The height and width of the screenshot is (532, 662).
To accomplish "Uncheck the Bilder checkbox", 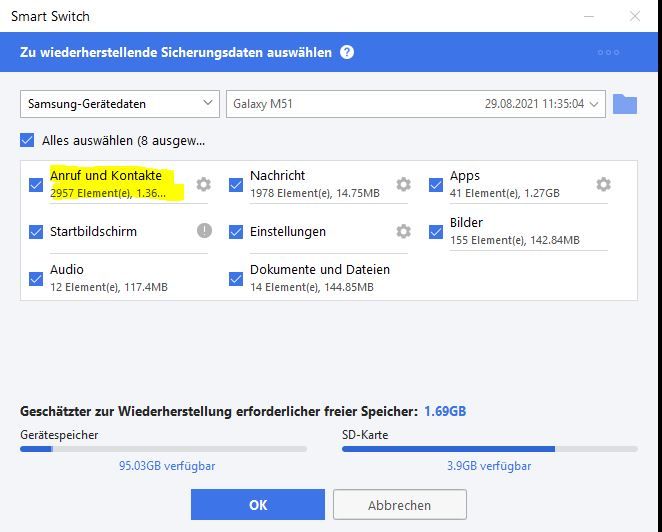I will [436, 232].
